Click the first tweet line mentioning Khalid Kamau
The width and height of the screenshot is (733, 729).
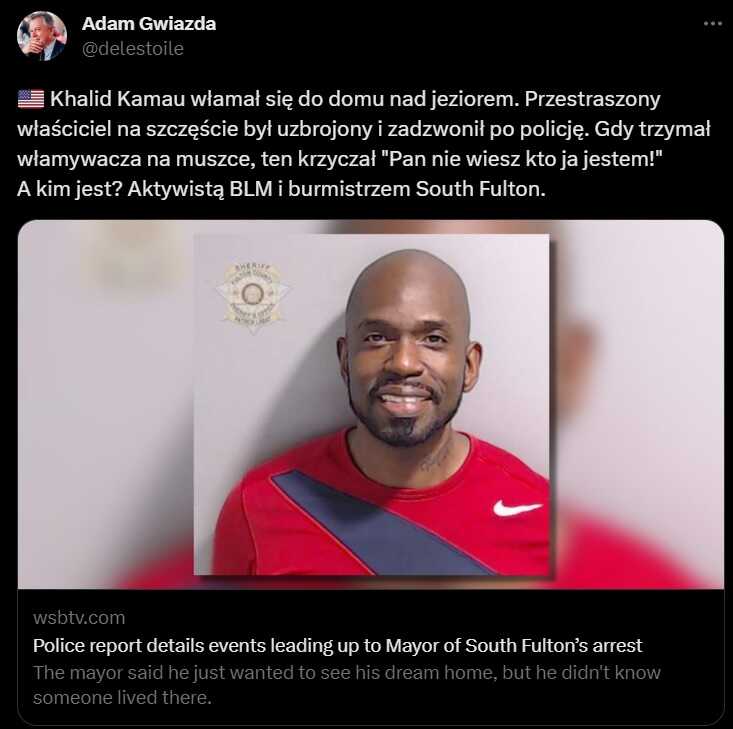[x=339, y=99]
